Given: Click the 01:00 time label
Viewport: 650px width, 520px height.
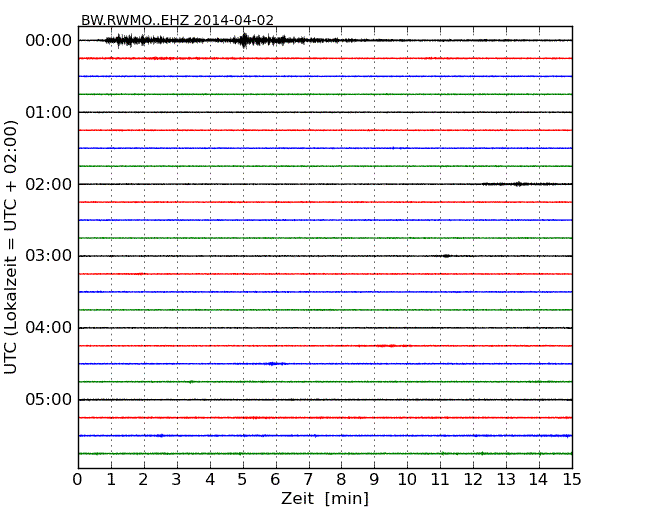Looking at the screenshot, I should (x=49, y=112).
